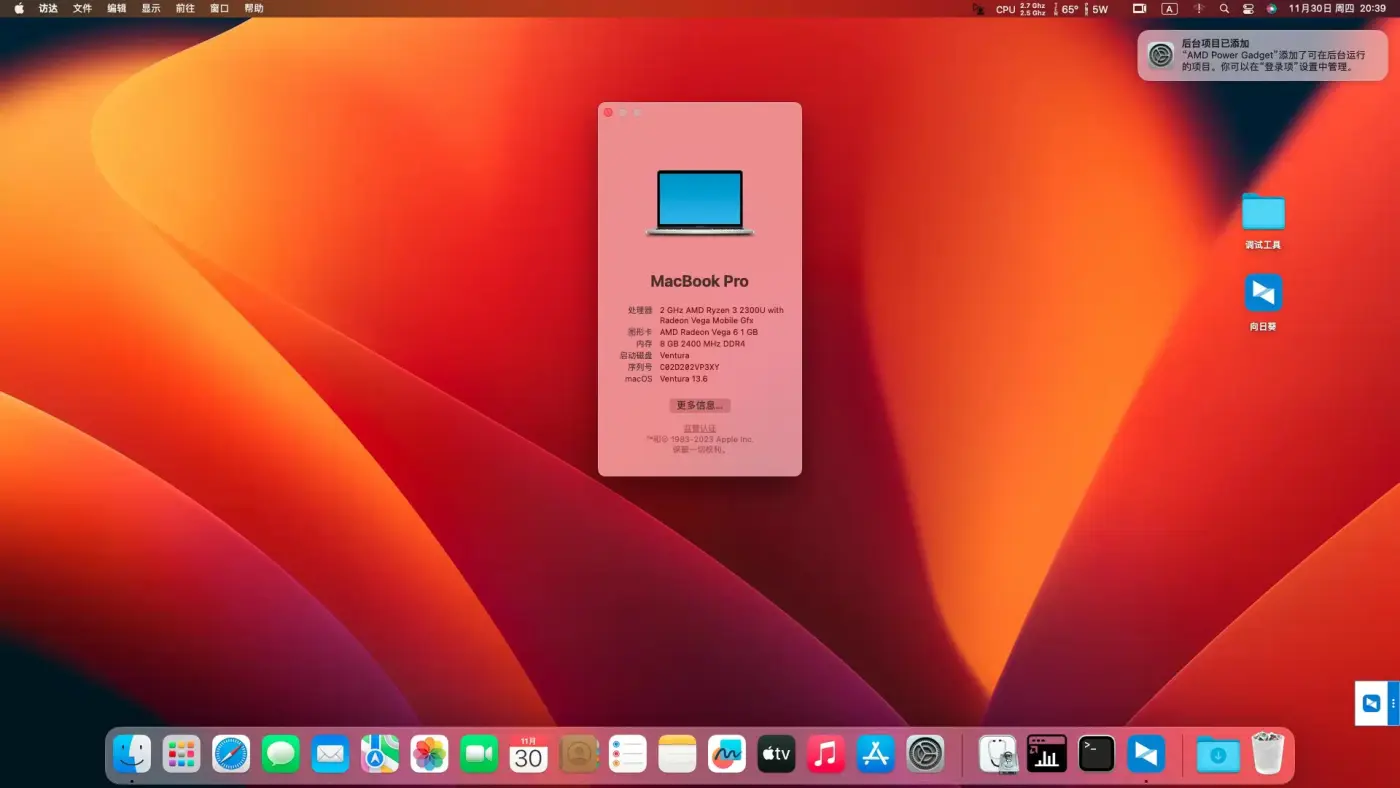Open the 前往 menu
Screen dimensions: 1400x788
(x=185, y=9)
